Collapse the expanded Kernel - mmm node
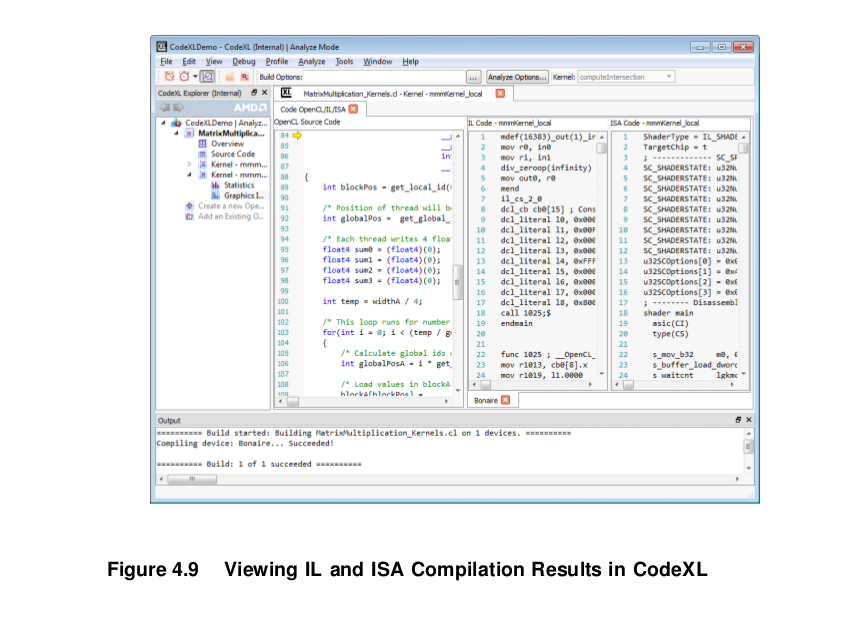Screen dimensions: 857x620 (x=189, y=175)
